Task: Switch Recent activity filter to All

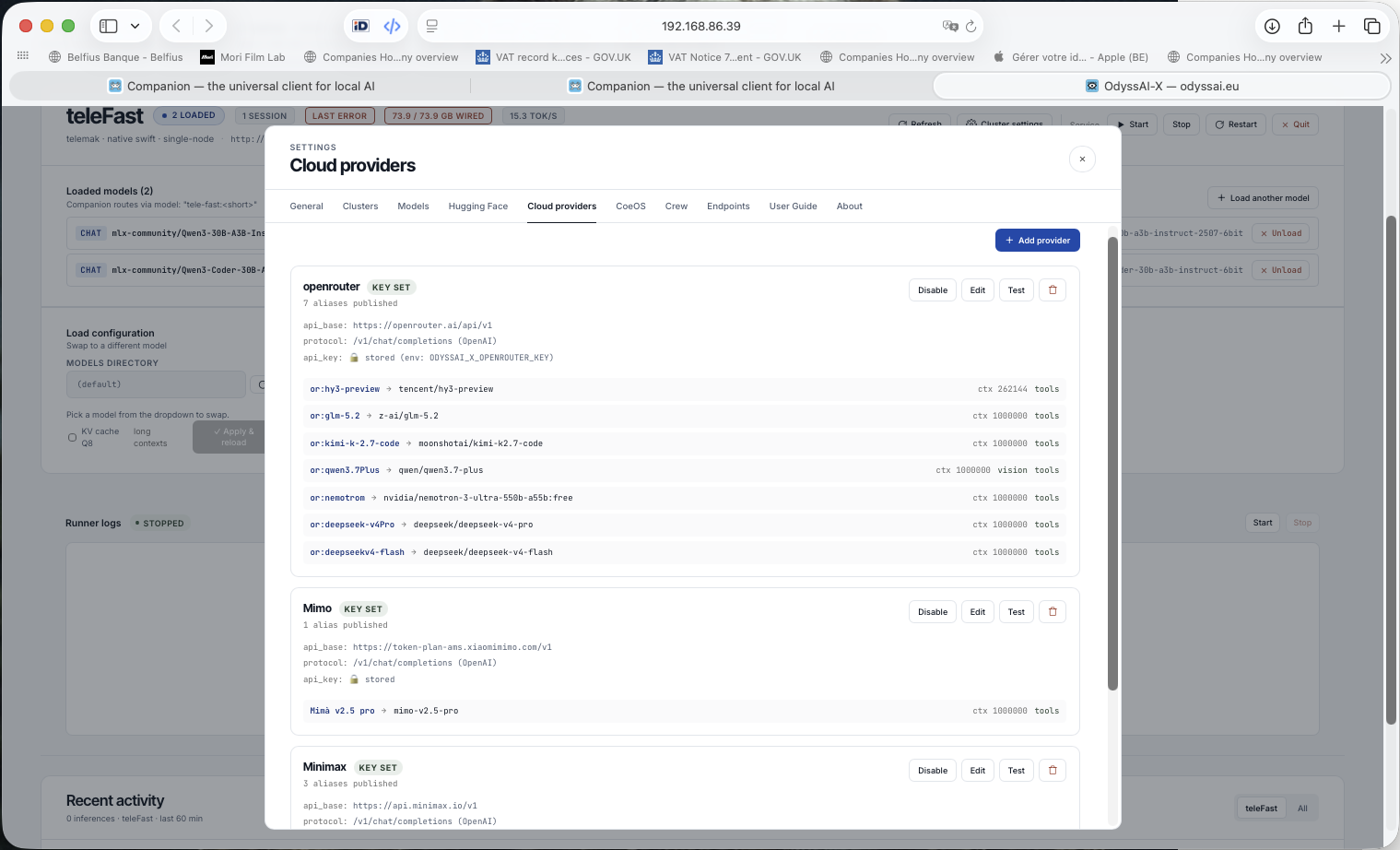Action: 1302,809
